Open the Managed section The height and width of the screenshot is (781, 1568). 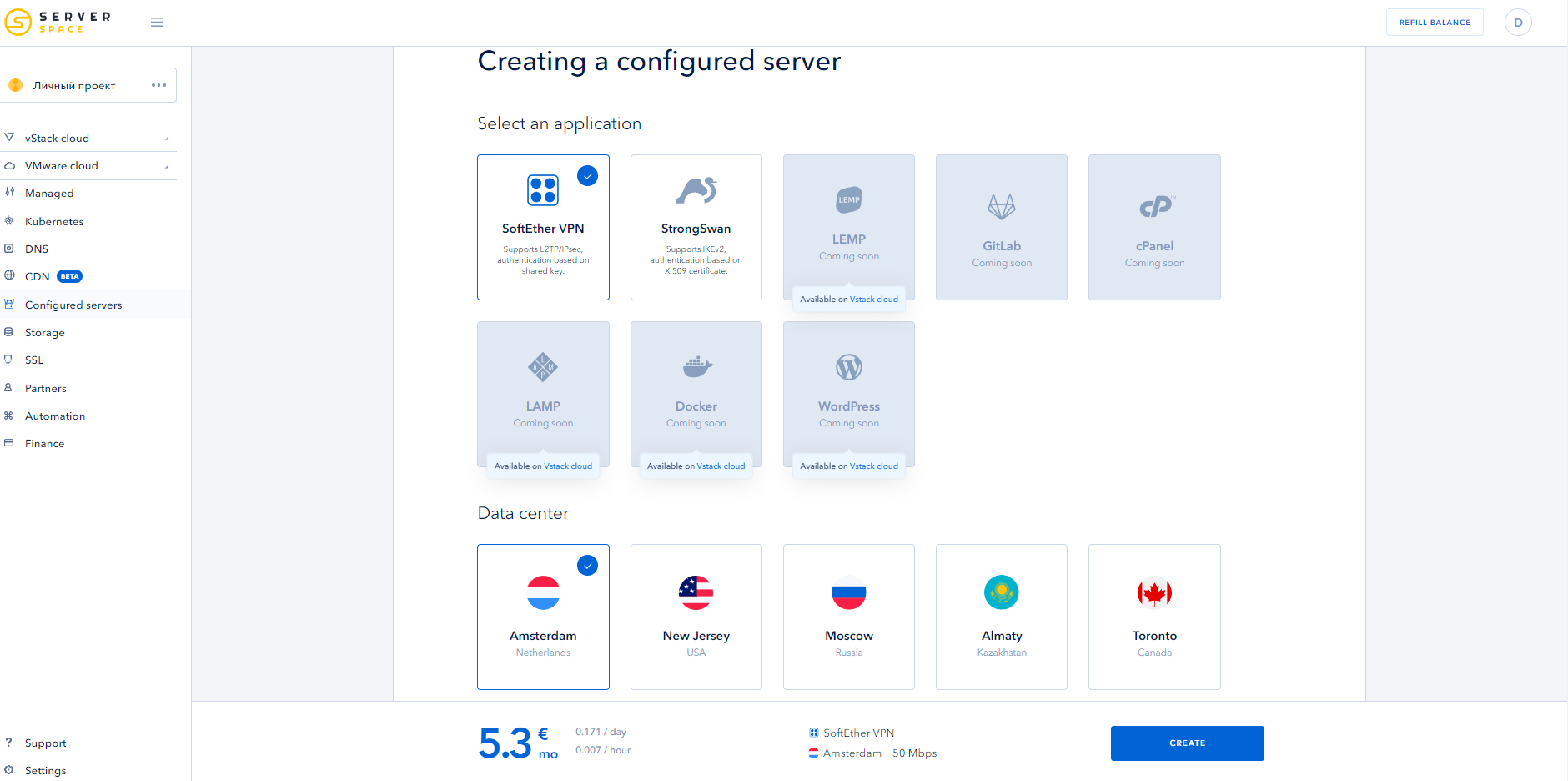tap(49, 194)
